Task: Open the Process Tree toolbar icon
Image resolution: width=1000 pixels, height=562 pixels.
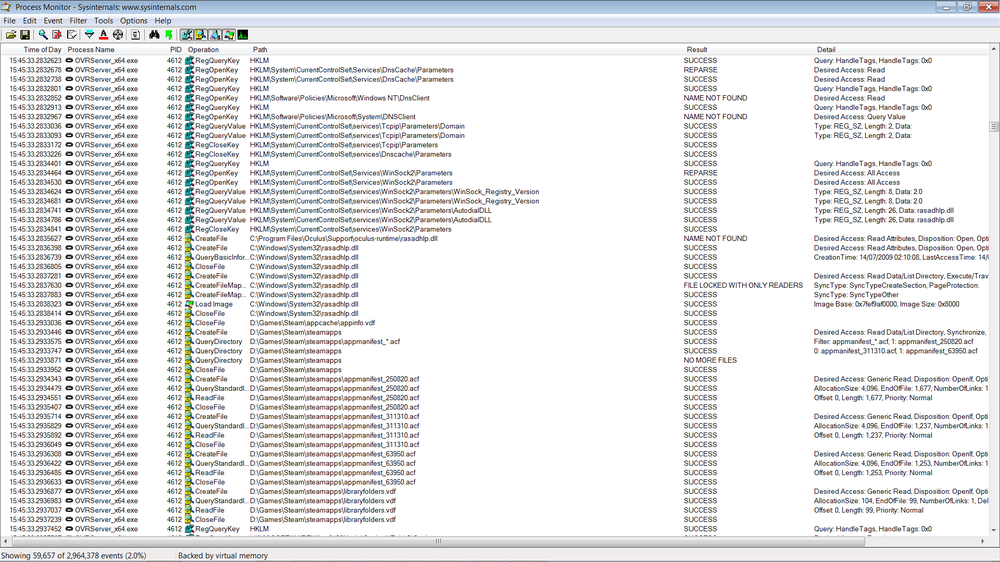Action: click(135, 35)
